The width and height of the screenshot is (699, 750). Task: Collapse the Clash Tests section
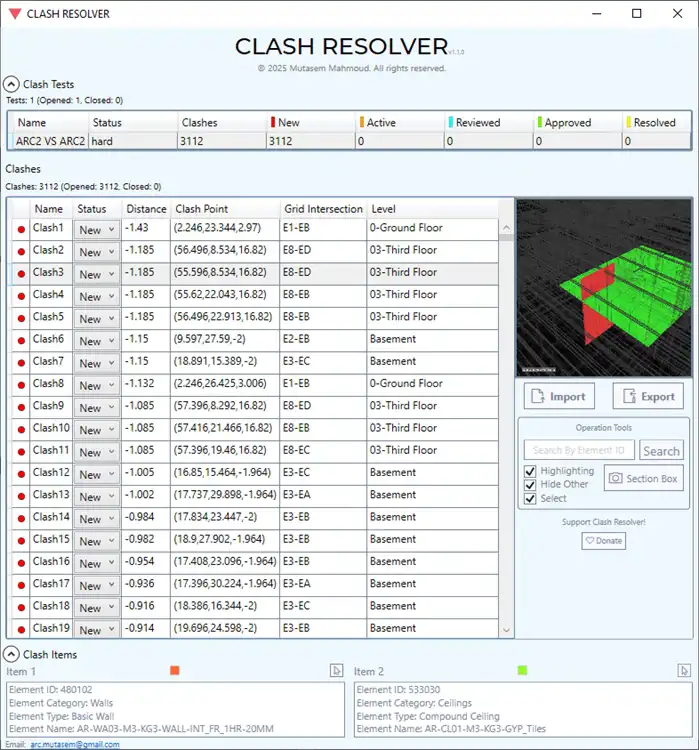pos(11,84)
